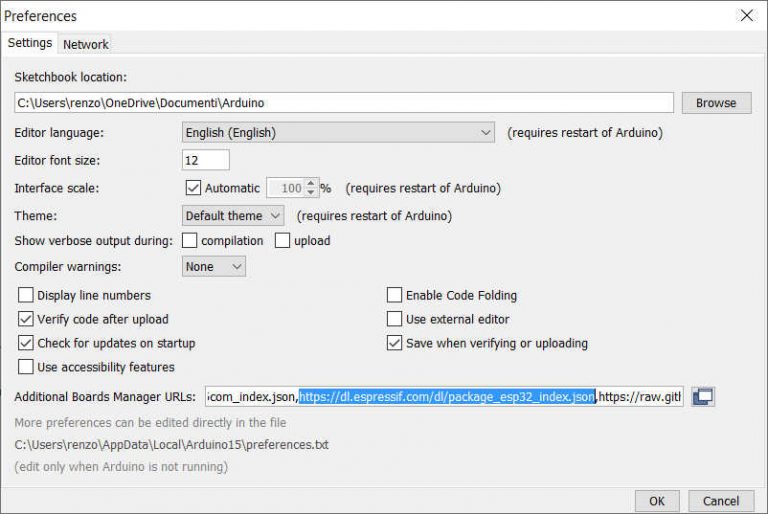Click '(edit only when Arduino is not running)' text
This screenshot has width=768, height=514.
[x=121, y=466]
